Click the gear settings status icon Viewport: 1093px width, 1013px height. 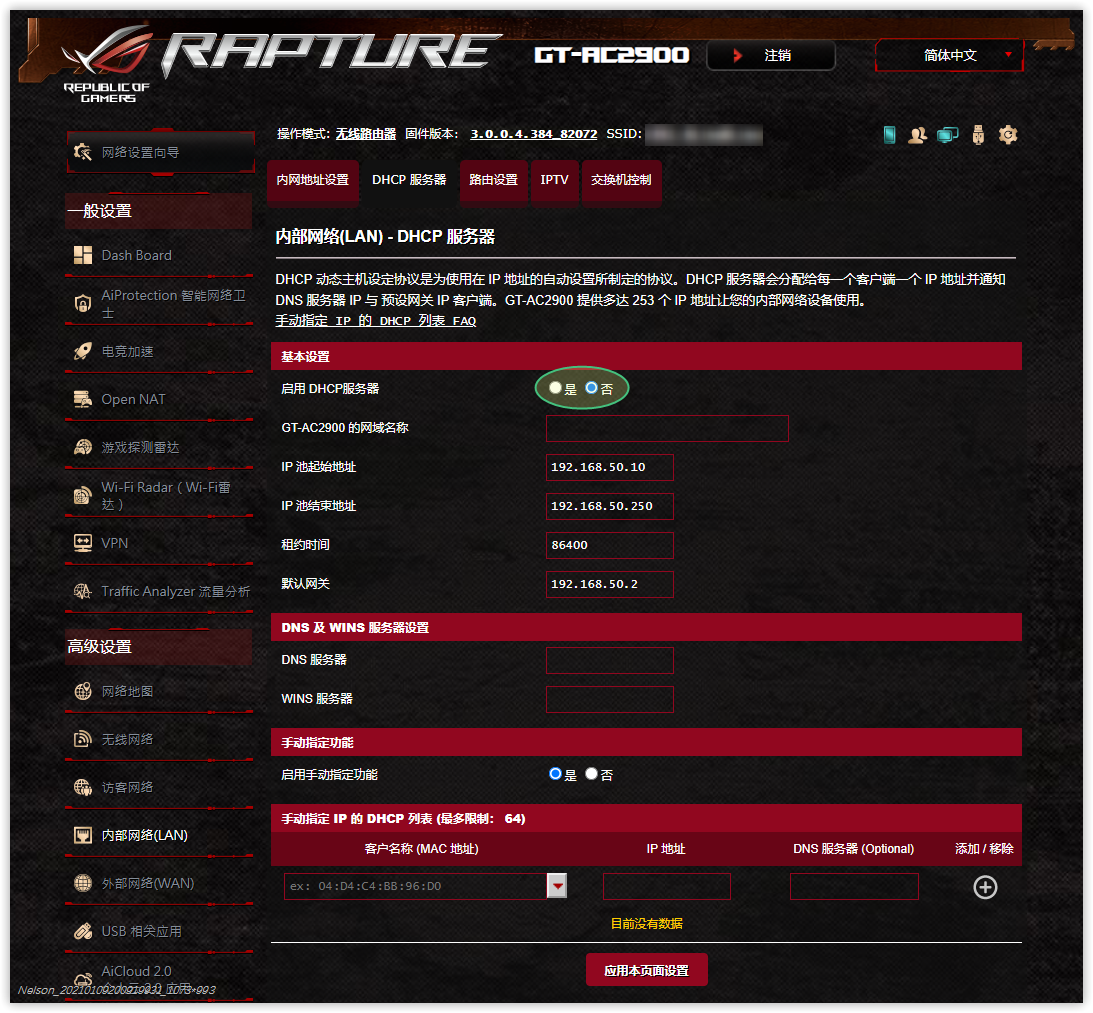(1008, 135)
